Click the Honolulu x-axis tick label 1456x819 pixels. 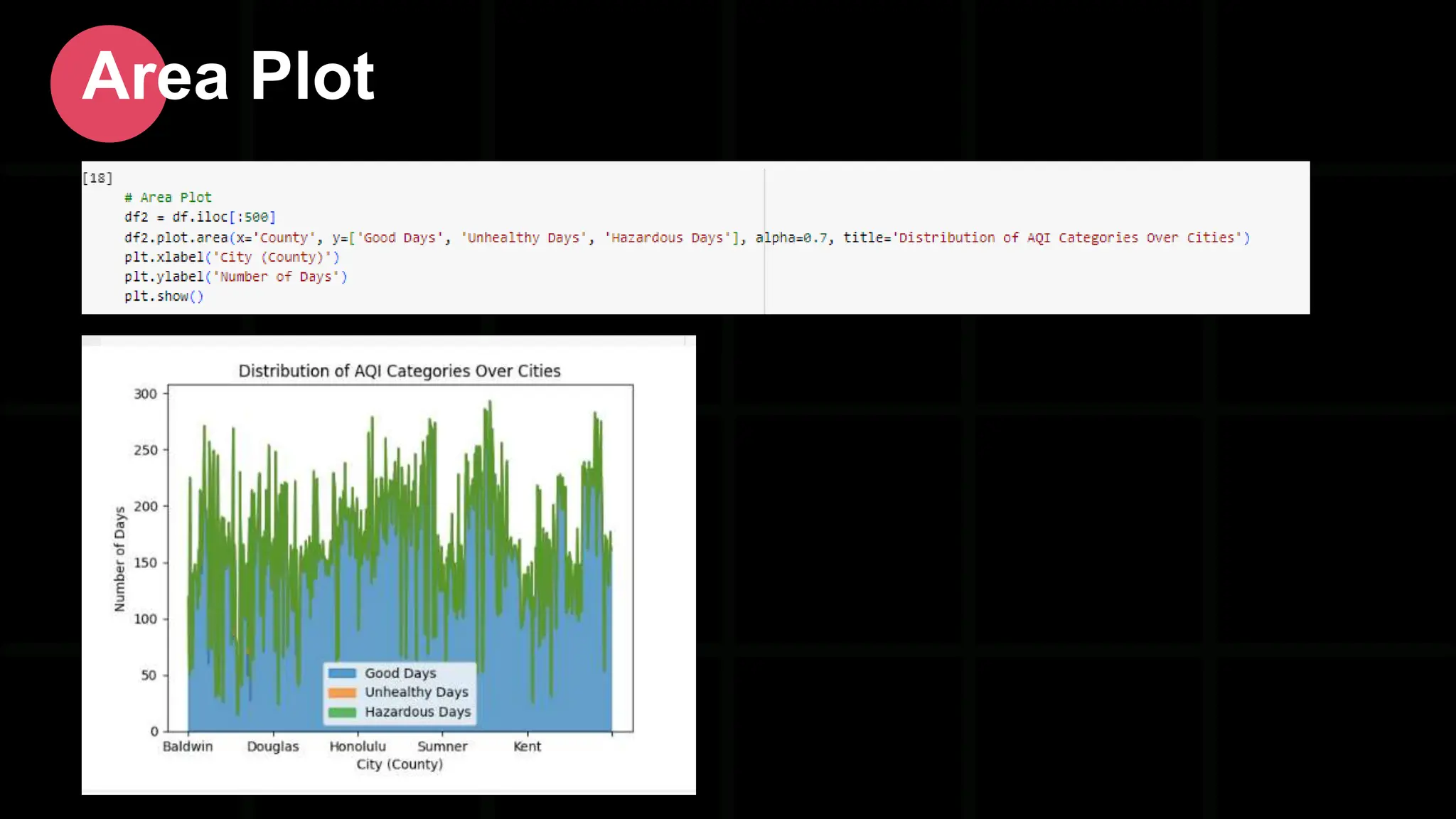pos(358,746)
